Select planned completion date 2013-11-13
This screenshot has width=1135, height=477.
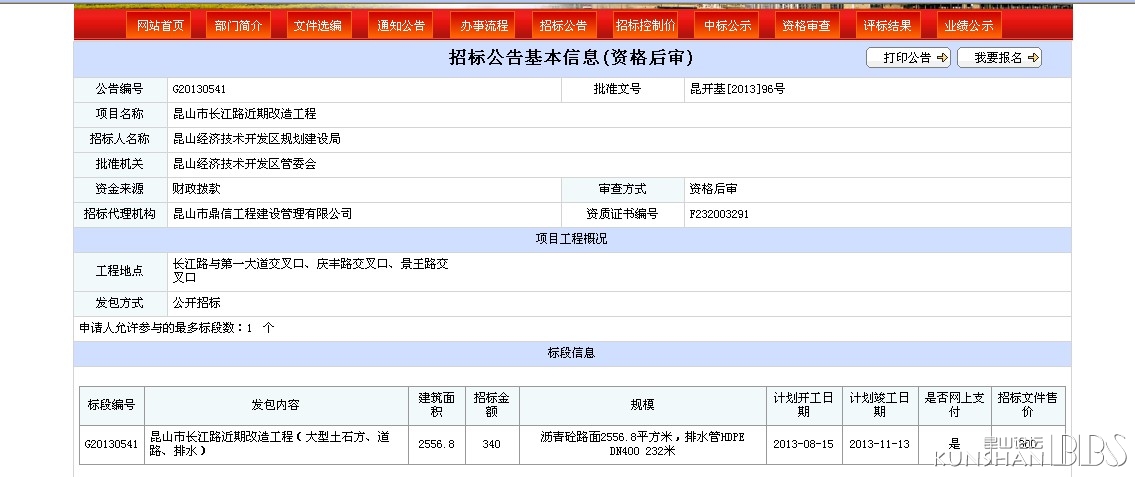[879, 444]
